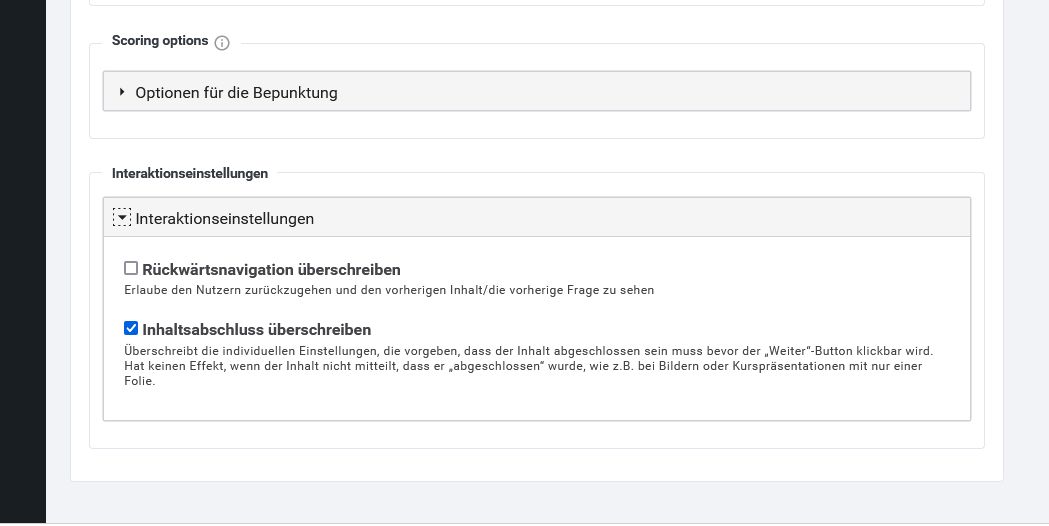The image size is (1049, 526).
Task: Click the 'Überschreibt die individuellen Einstellungen' description paragraph
Action: pyautogui.click(x=529, y=365)
